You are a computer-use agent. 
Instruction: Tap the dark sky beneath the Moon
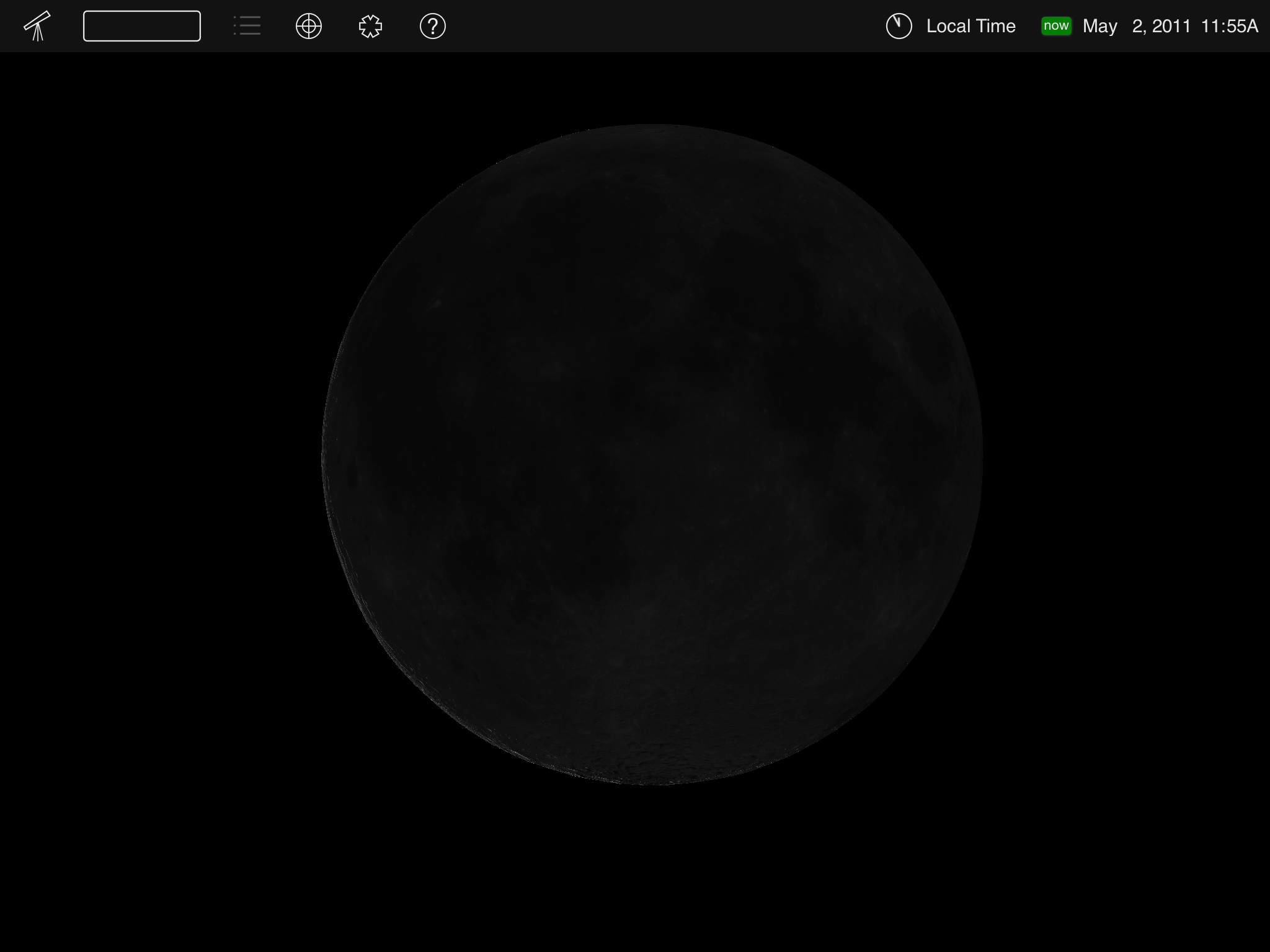click(x=652, y=868)
